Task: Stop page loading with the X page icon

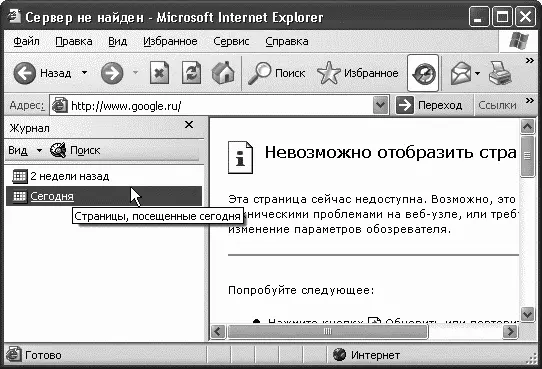Action: click(159, 73)
